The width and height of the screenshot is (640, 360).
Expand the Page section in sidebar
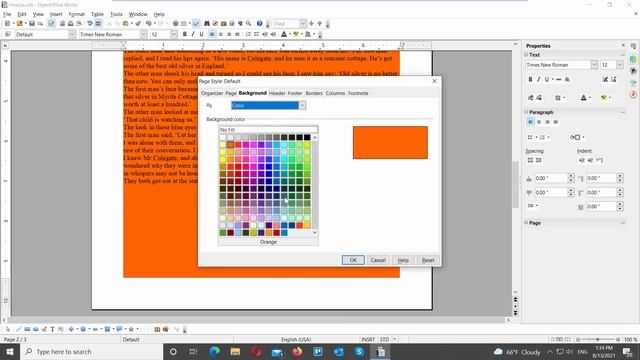[526, 223]
